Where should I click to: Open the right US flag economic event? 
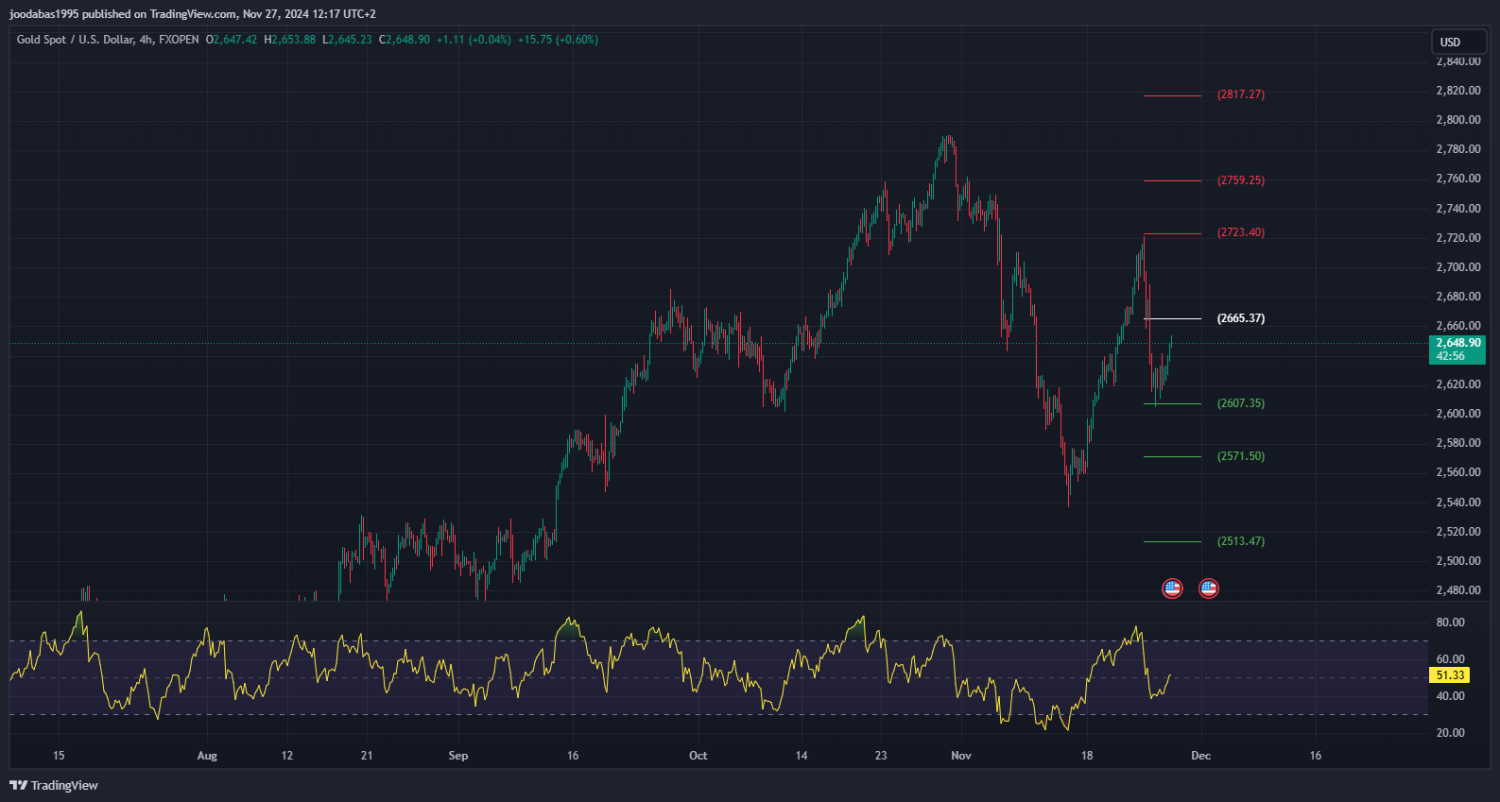coord(1208,588)
